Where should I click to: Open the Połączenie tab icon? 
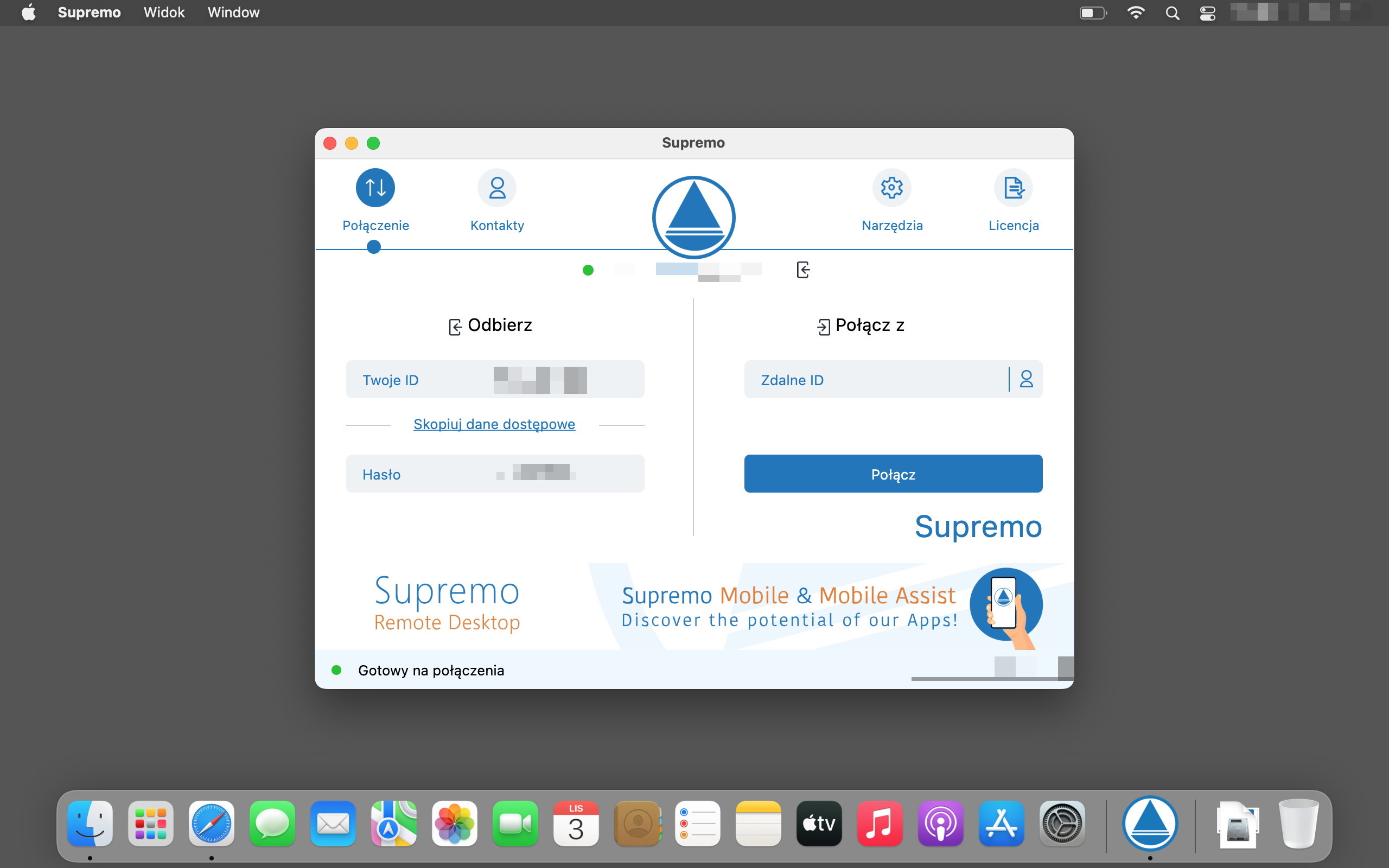tap(375, 188)
